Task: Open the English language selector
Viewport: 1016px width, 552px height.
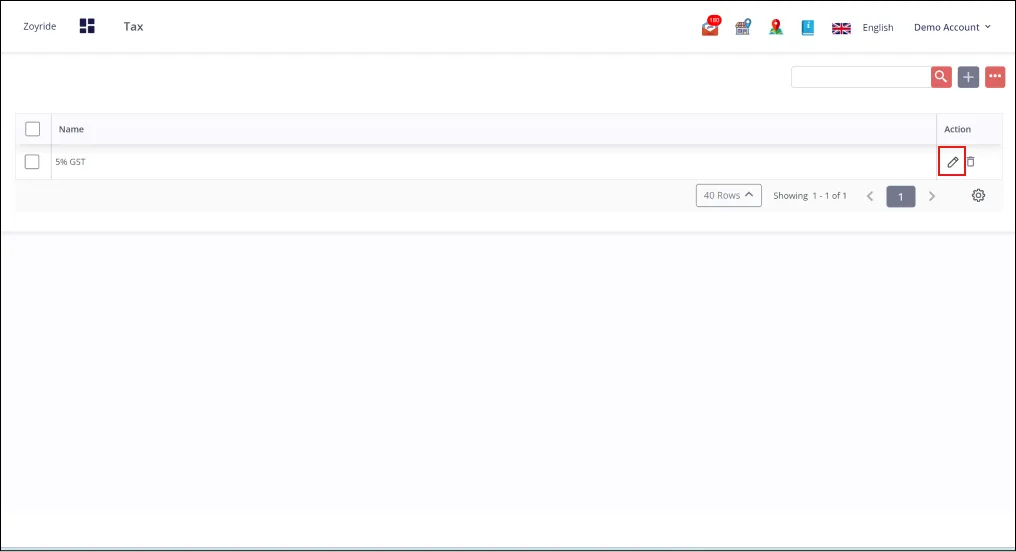Action: coord(877,27)
